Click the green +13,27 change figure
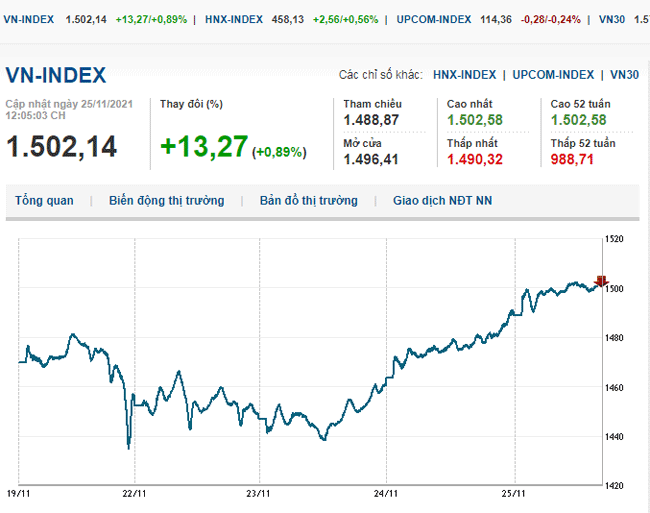The height and width of the screenshot is (513, 650). point(204,147)
